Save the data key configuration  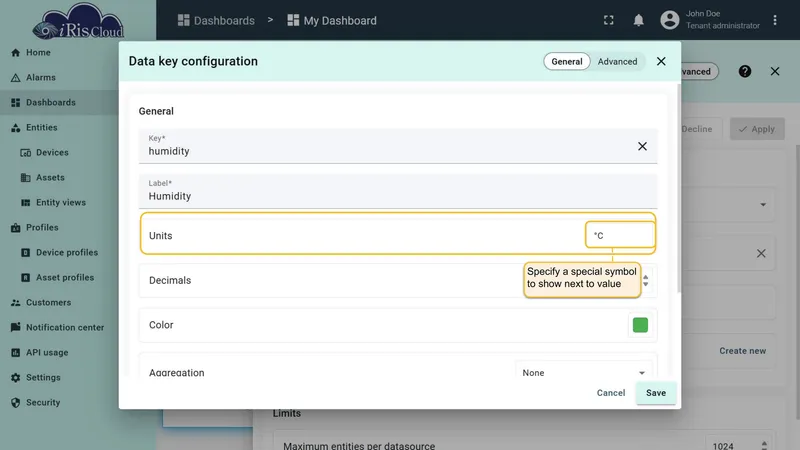tap(656, 393)
